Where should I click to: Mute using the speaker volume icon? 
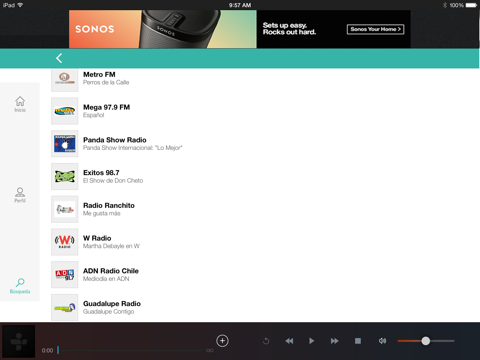click(x=382, y=341)
